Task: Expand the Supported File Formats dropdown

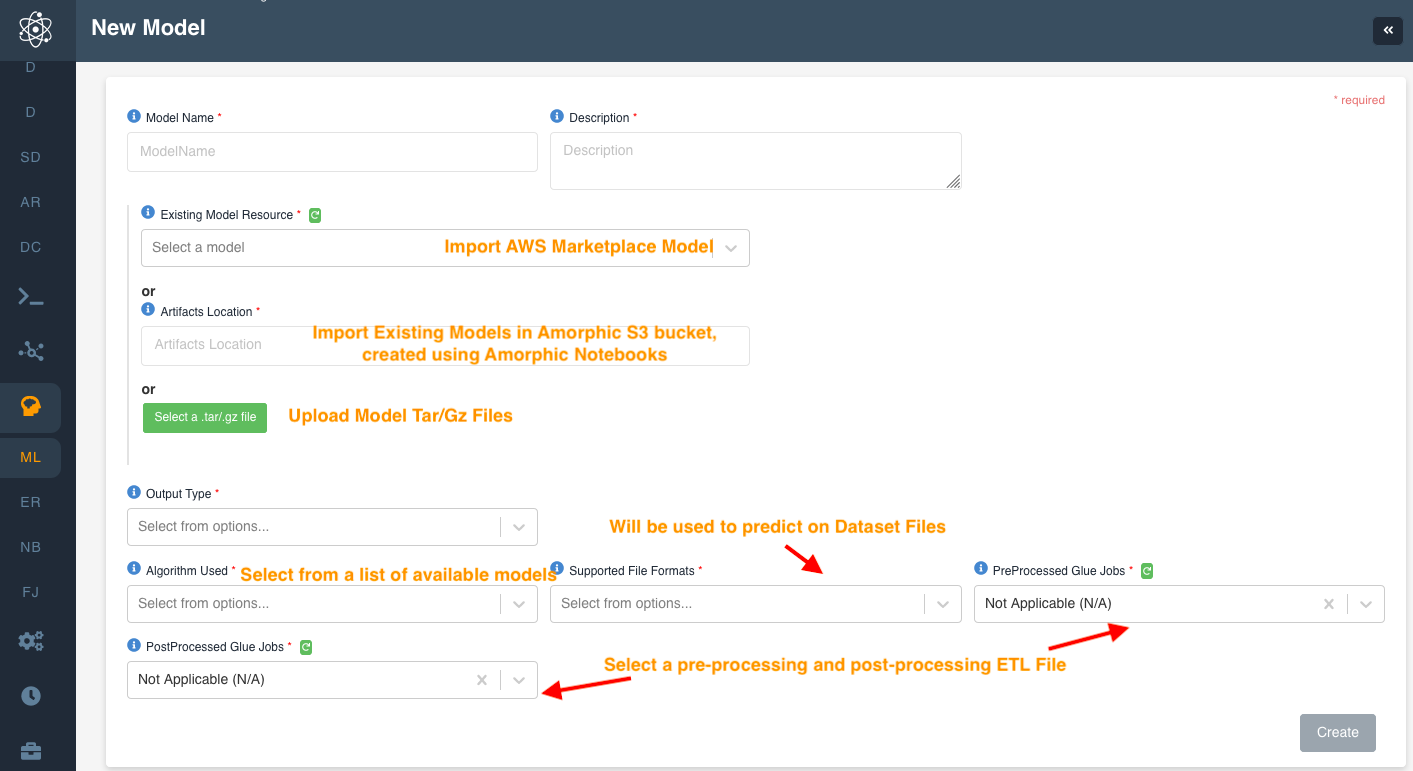Action: tap(942, 604)
